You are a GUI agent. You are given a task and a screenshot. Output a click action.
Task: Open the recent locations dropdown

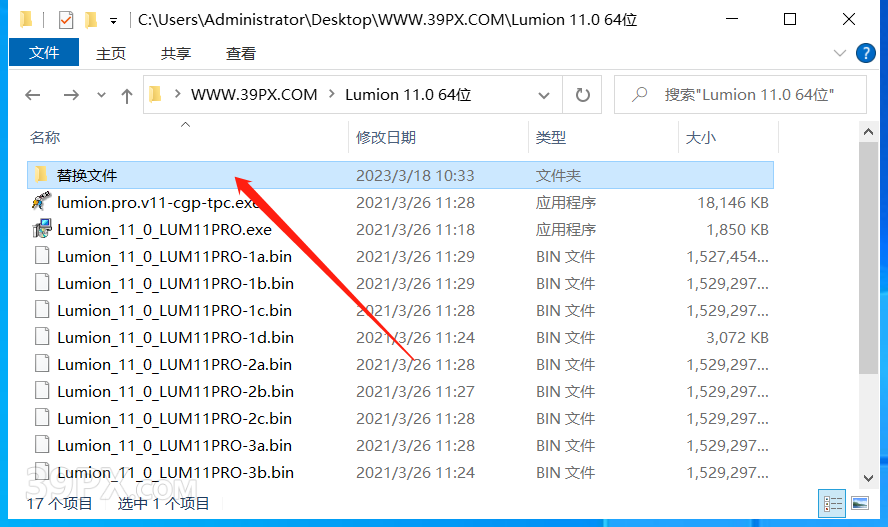(x=101, y=95)
